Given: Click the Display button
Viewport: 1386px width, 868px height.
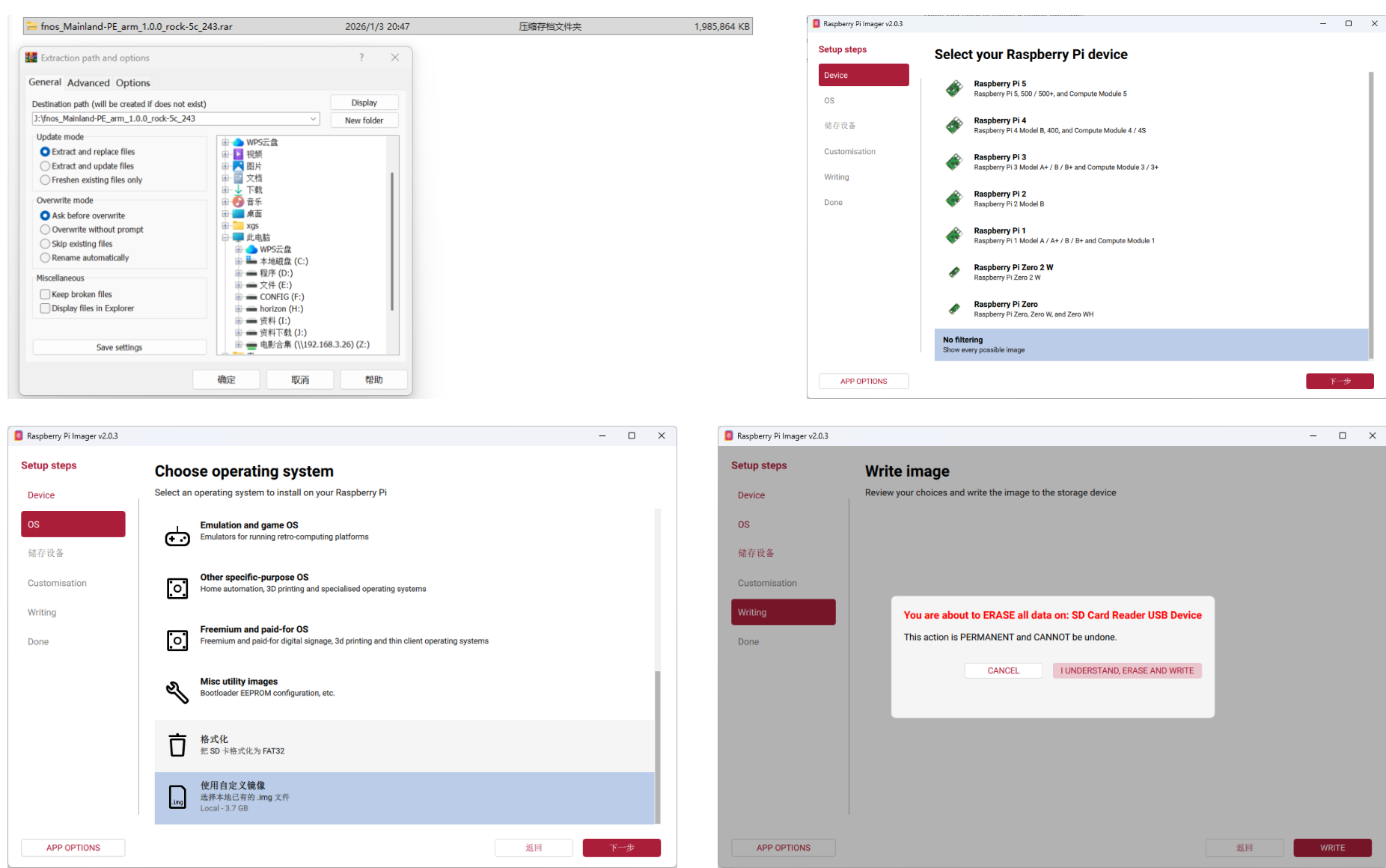Looking at the screenshot, I should tap(364, 103).
